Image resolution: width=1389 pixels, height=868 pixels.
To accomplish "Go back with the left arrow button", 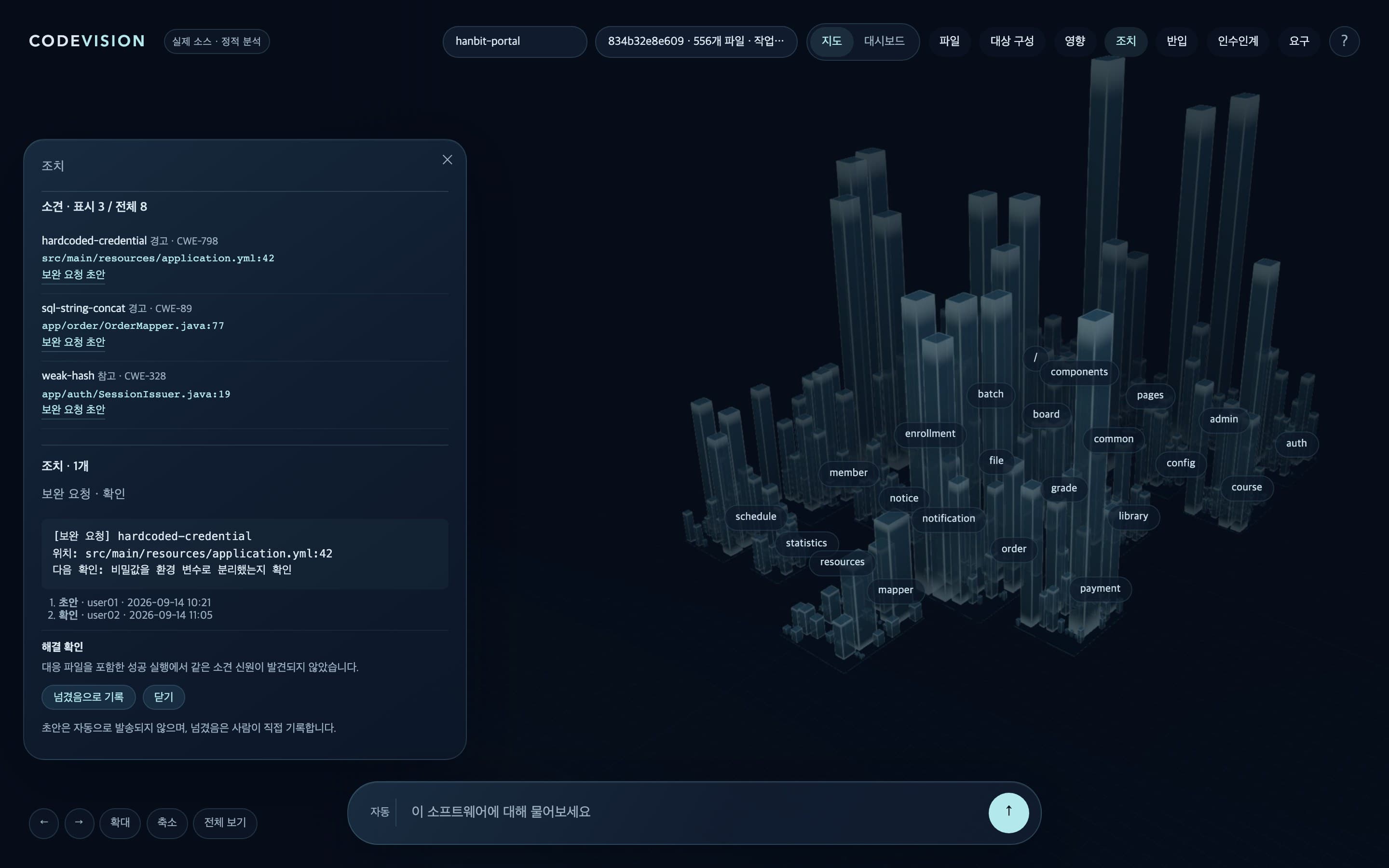I will click(43, 823).
